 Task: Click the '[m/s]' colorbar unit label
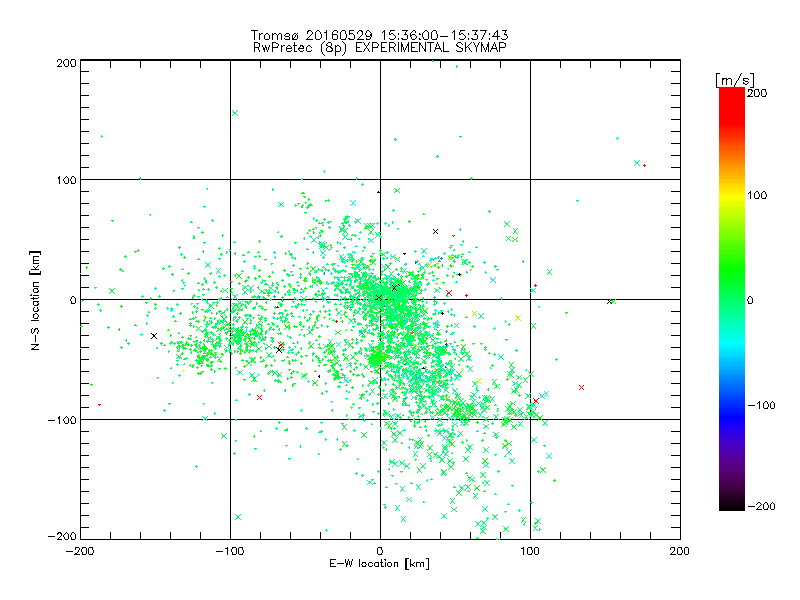(735, 80)
